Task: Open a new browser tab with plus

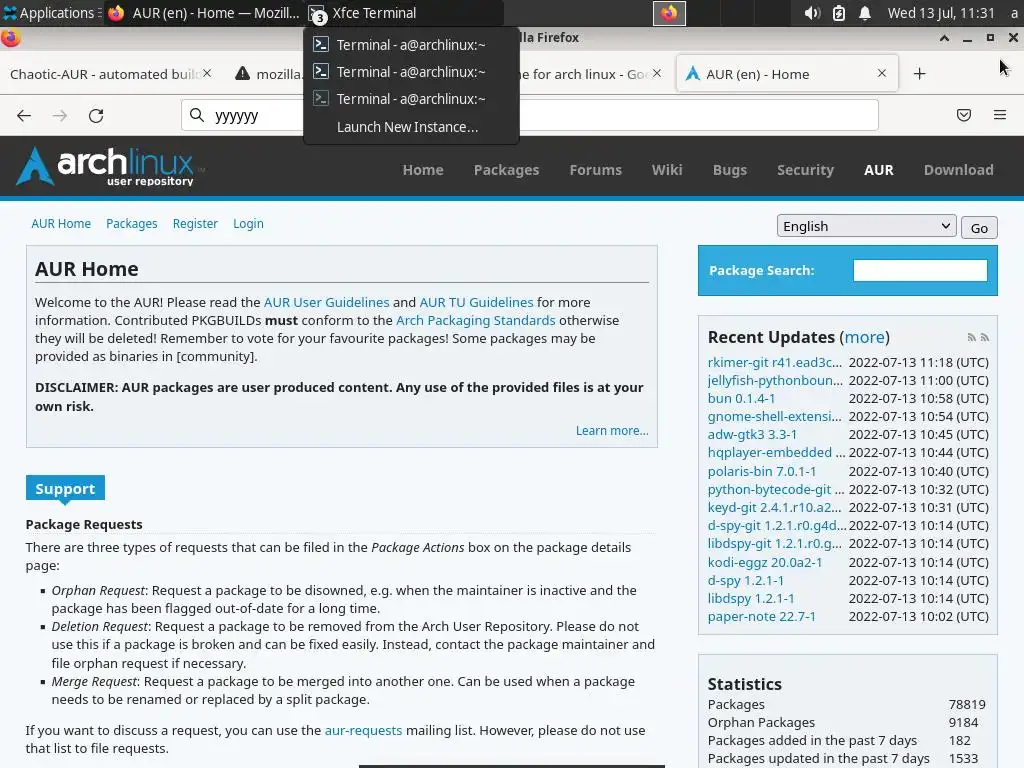Action: (x=920, y=74)
